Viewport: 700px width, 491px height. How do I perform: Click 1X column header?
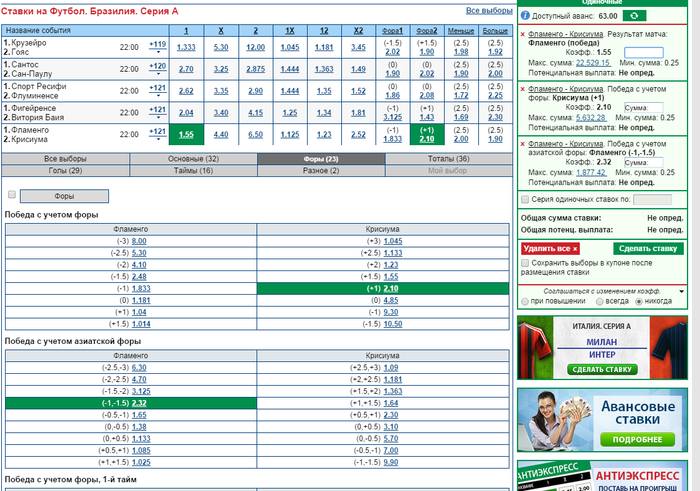coord(290,31)
